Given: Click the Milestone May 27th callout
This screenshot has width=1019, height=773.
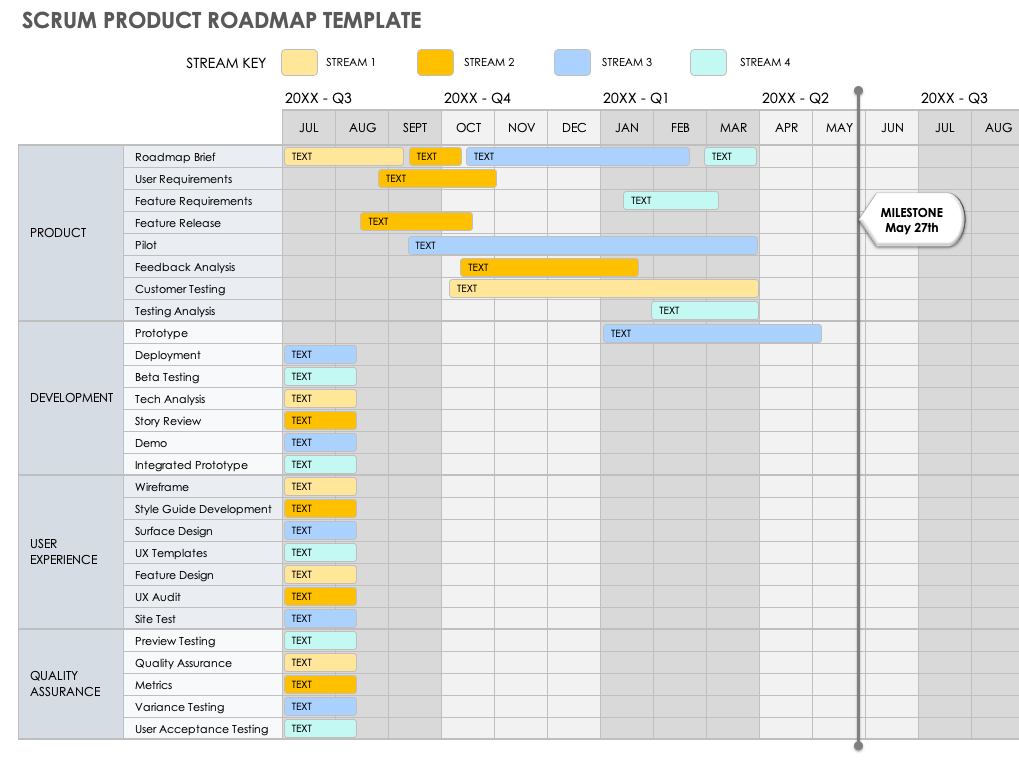Looking at the screenshot, I should (910, 220).
